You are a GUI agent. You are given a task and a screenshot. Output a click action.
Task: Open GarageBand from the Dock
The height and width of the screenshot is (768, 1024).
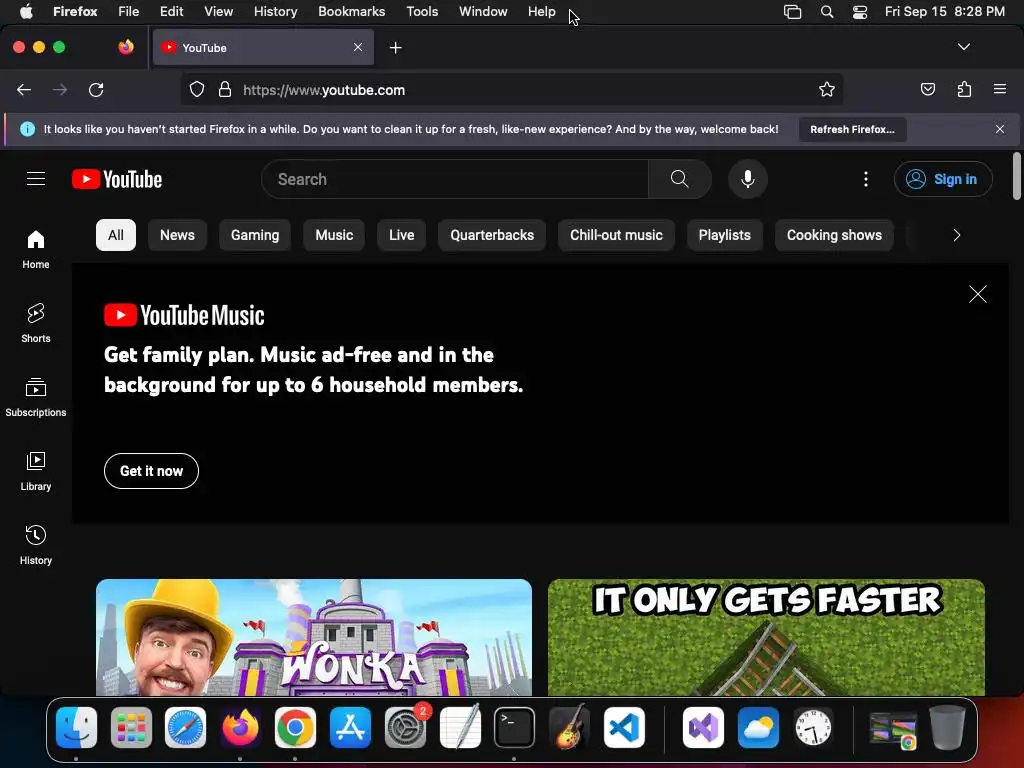click(569, 728)
